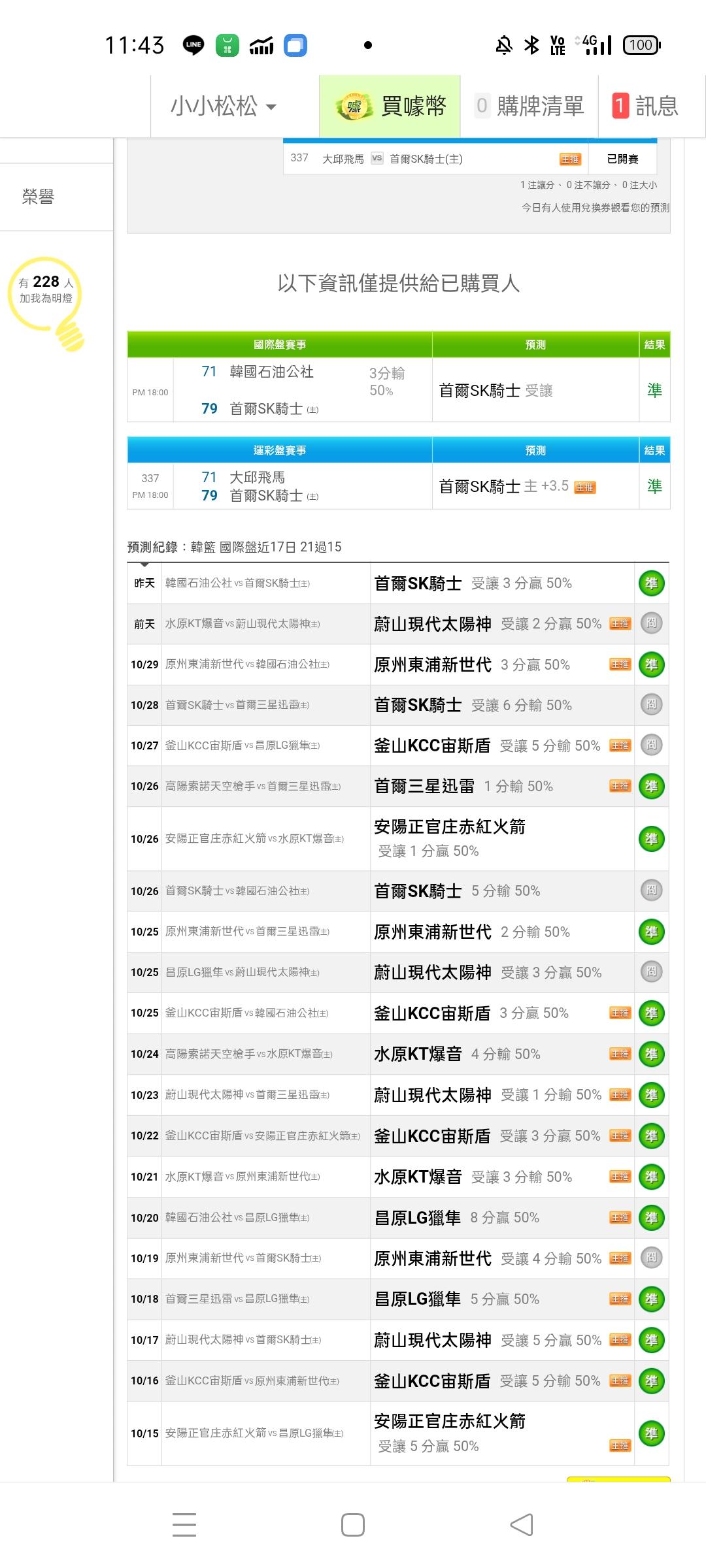Click the 水原KT爆音 4 分輸 prediction

point(457,1054)
